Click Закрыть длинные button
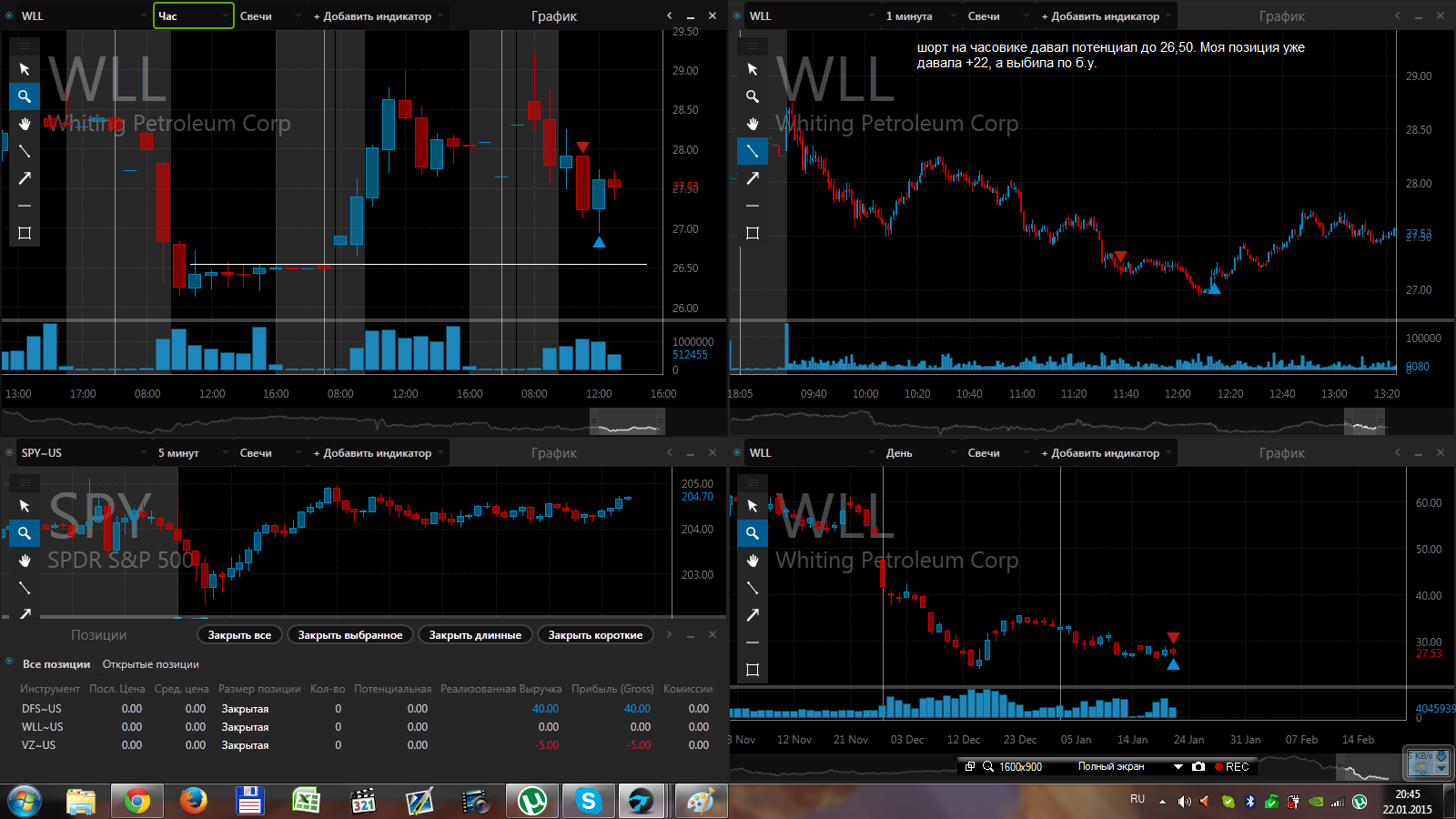Screen dimensions: 1456x819 click(475, 634)
